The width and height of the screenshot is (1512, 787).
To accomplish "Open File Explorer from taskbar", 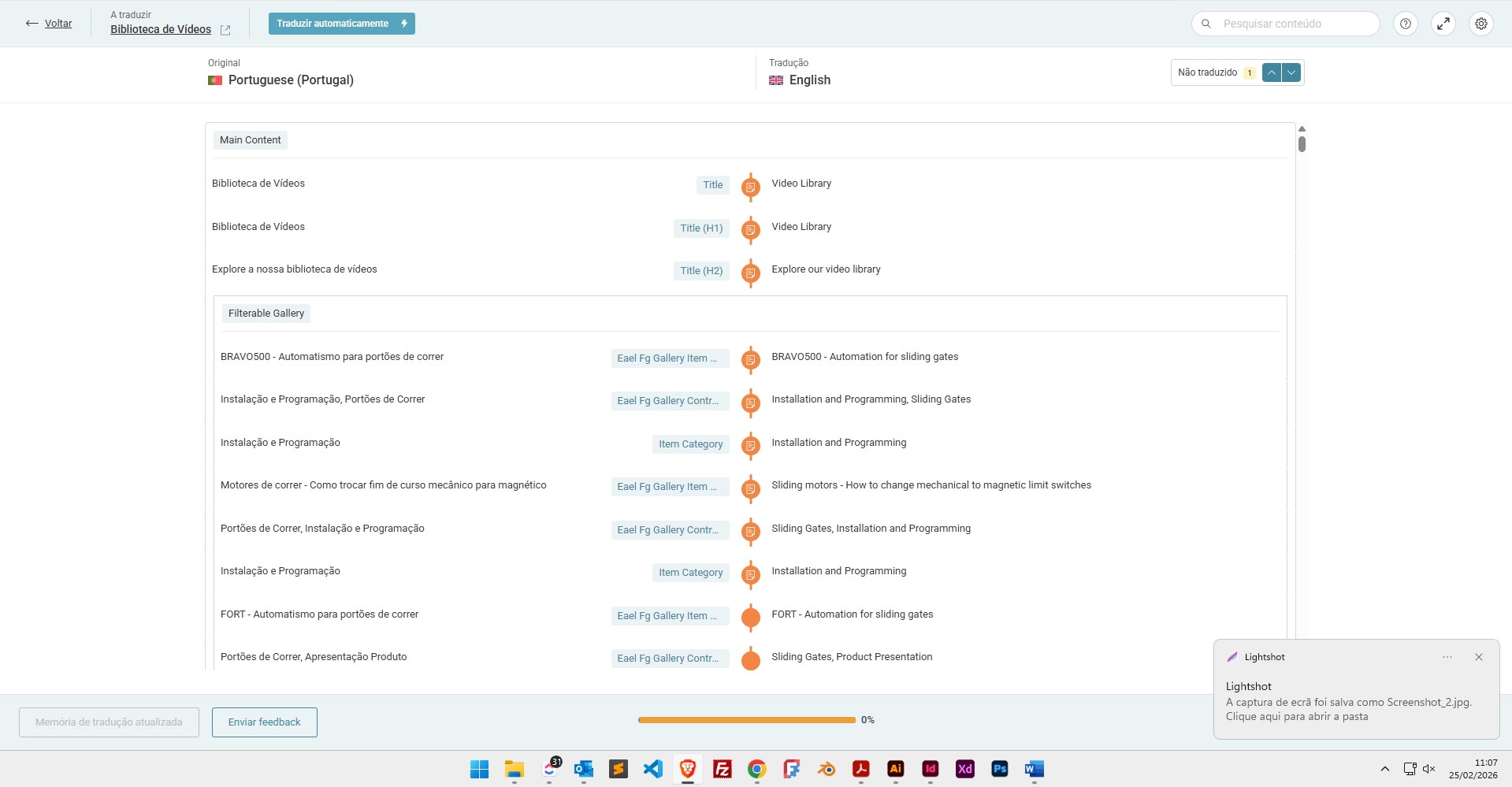I will 514,769.
